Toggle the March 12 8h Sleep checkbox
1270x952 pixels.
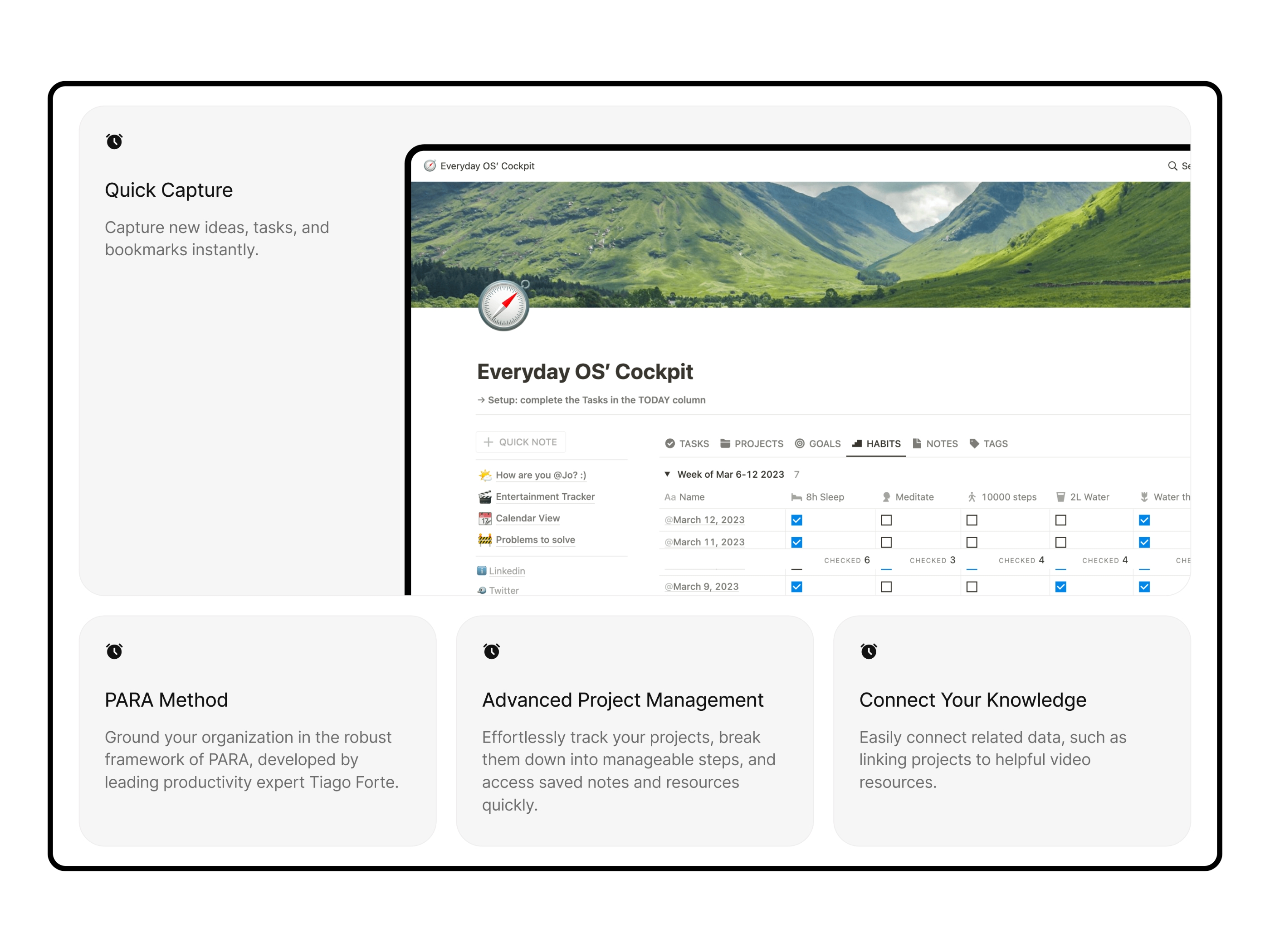[x=797, y=519]
